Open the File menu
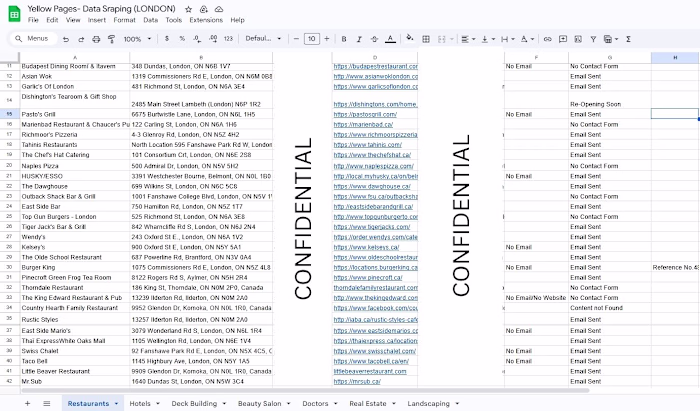700x411 pixels. tap(33, 20)
